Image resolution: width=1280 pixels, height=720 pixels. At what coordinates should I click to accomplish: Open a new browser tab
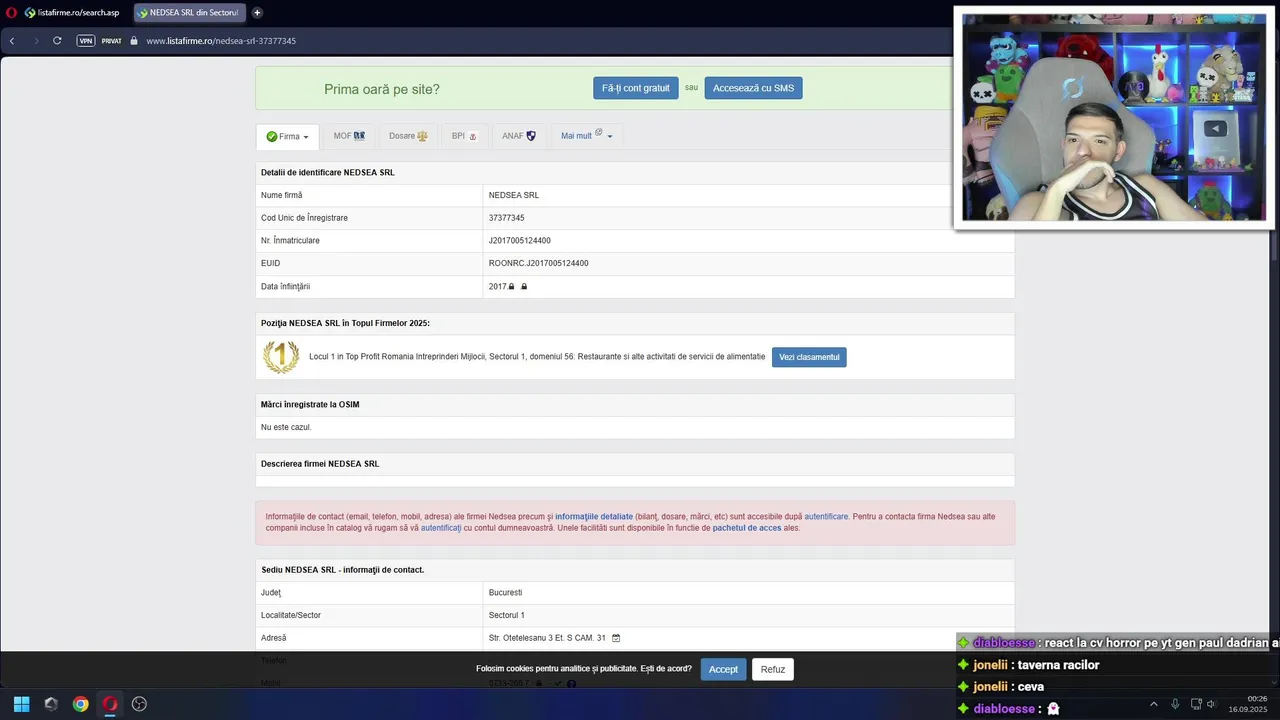[x=257, y=13]
